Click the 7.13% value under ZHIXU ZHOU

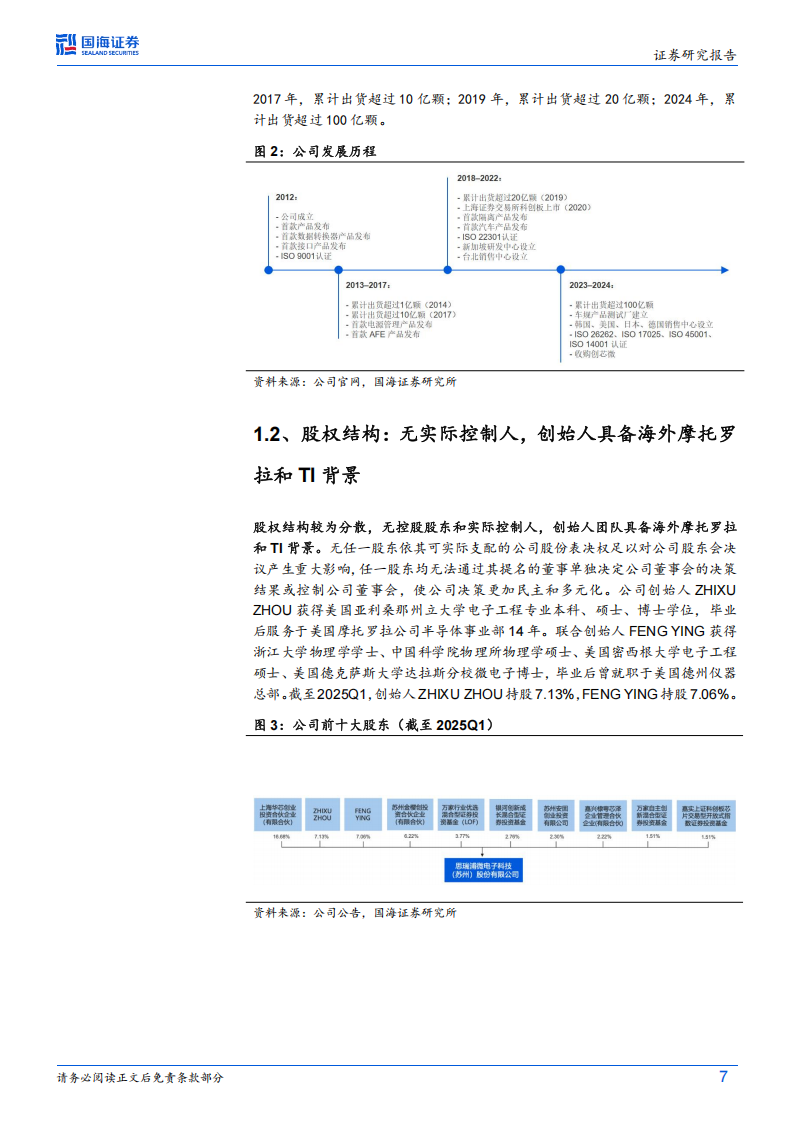click(x=321, y=837)
